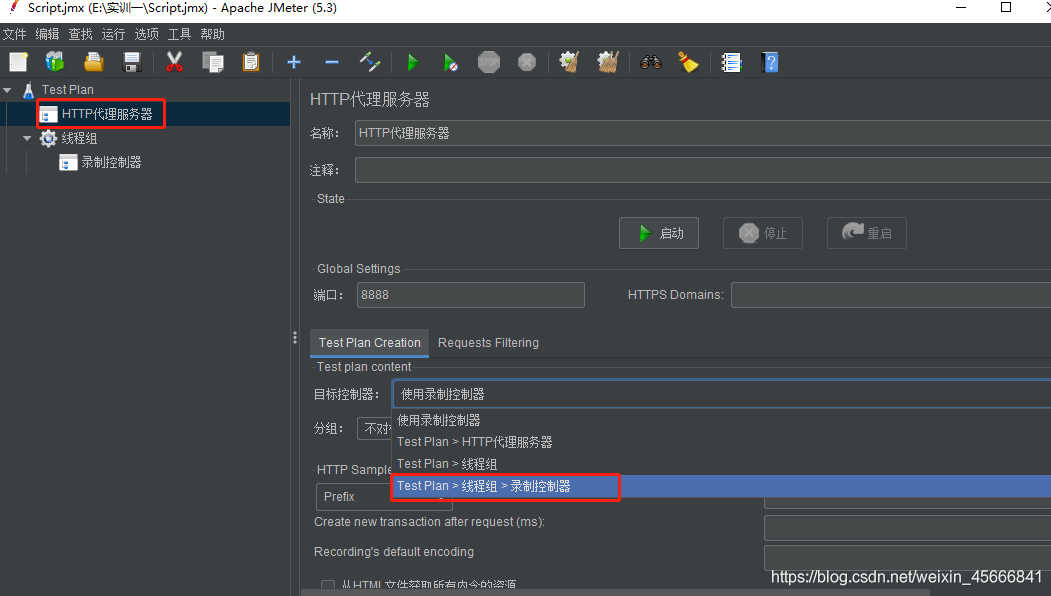Viewport: 1051px width, 596px height.
Task: Collapse all tree nodes with minus icon
Action: [332, 62]
